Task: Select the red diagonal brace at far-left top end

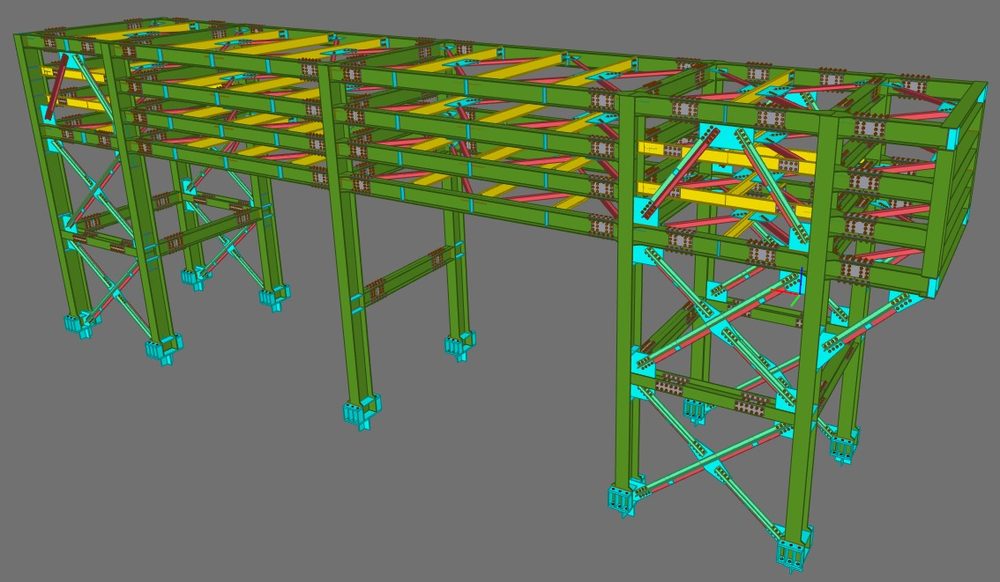Action: 57,87
